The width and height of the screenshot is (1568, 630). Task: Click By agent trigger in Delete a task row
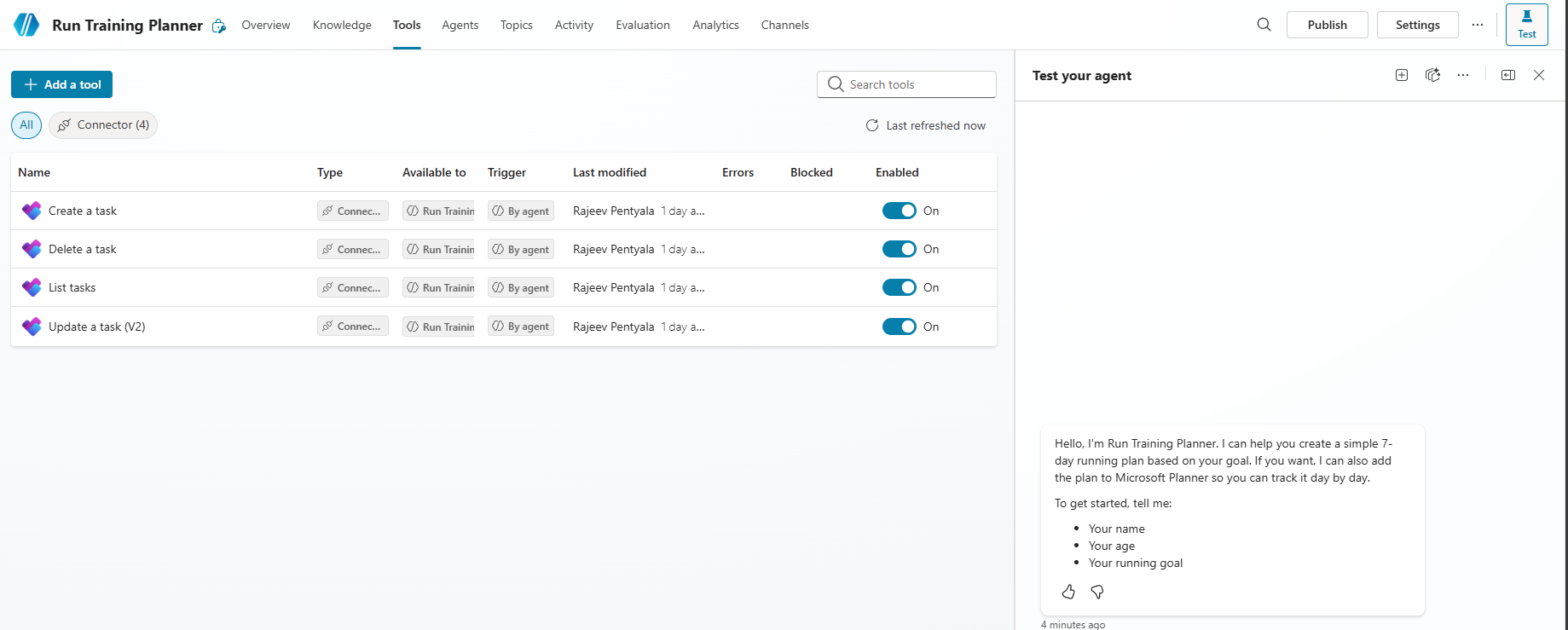tap(521, 249)
